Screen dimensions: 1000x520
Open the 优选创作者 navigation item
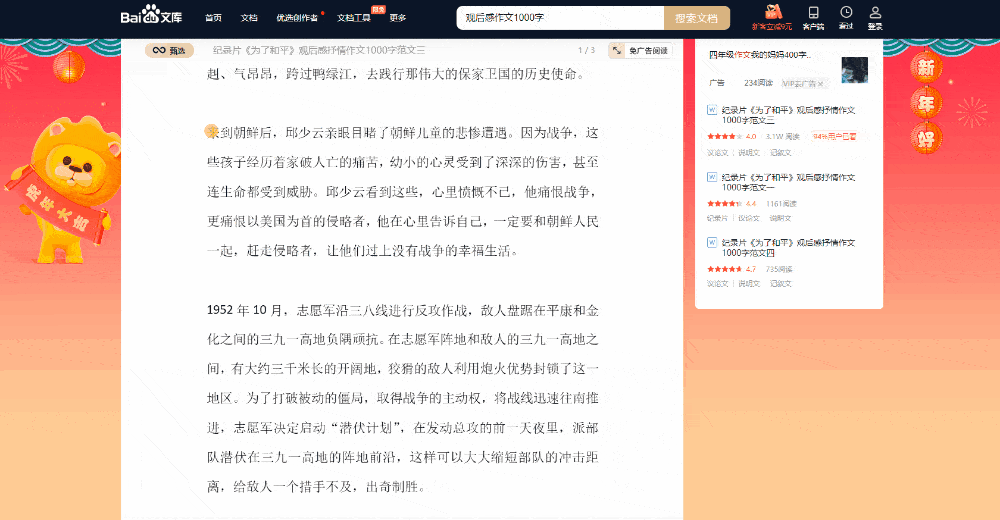coord(297,18)
